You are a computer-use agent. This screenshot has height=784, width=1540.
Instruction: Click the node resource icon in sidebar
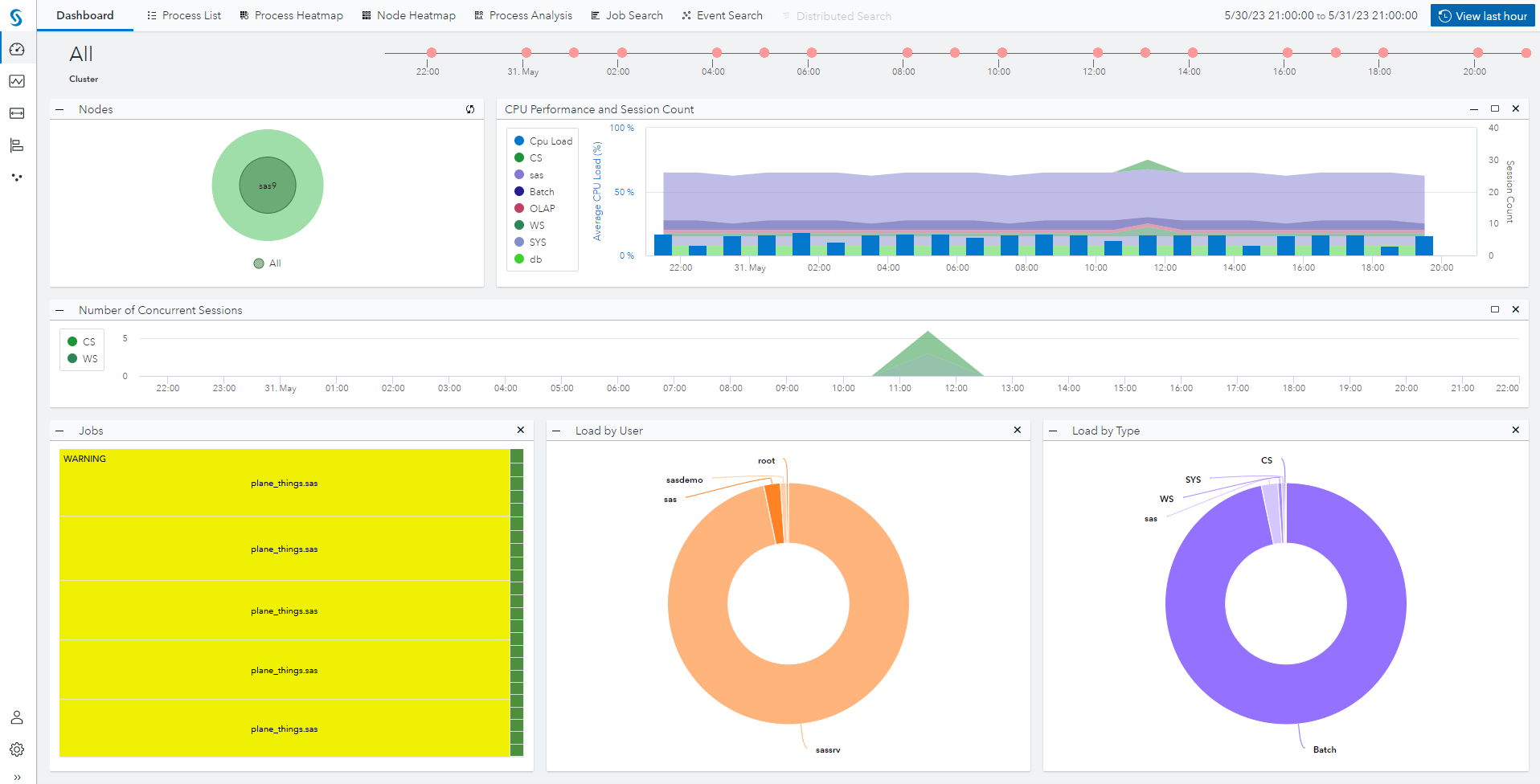[x=17, y=113]
